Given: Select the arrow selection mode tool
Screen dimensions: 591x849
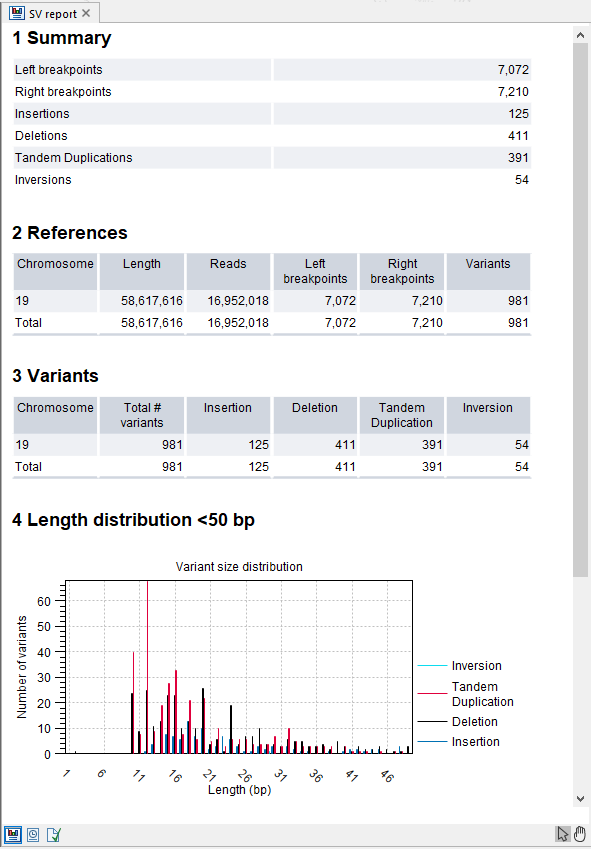Looking at the screenshot, I should coord(563,834).
